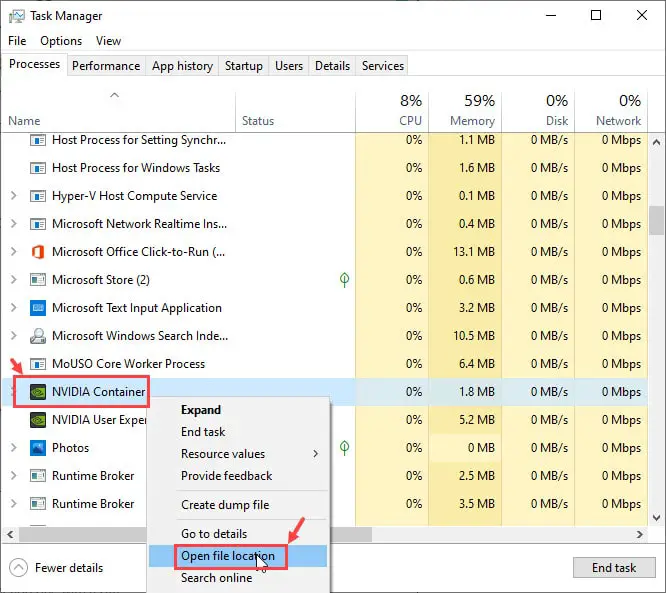Image resolution: width=666 pixels, height=593 pixels.
Task: Expand the Photos process group
Action: coord(13,448)
